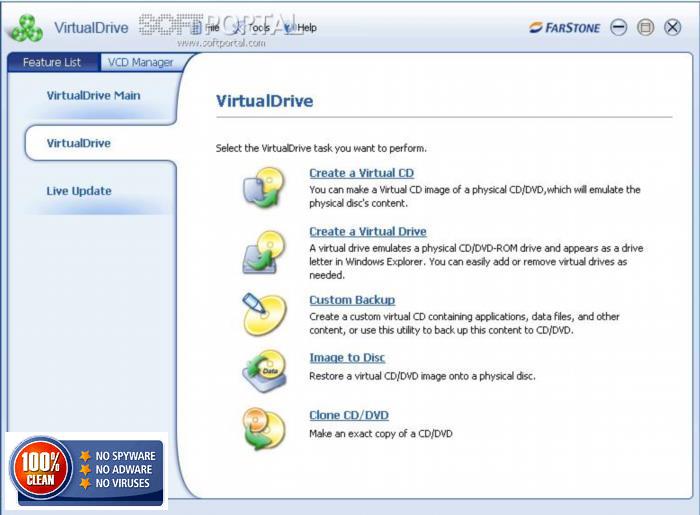Open the Clone CD/DVD link

349,415
